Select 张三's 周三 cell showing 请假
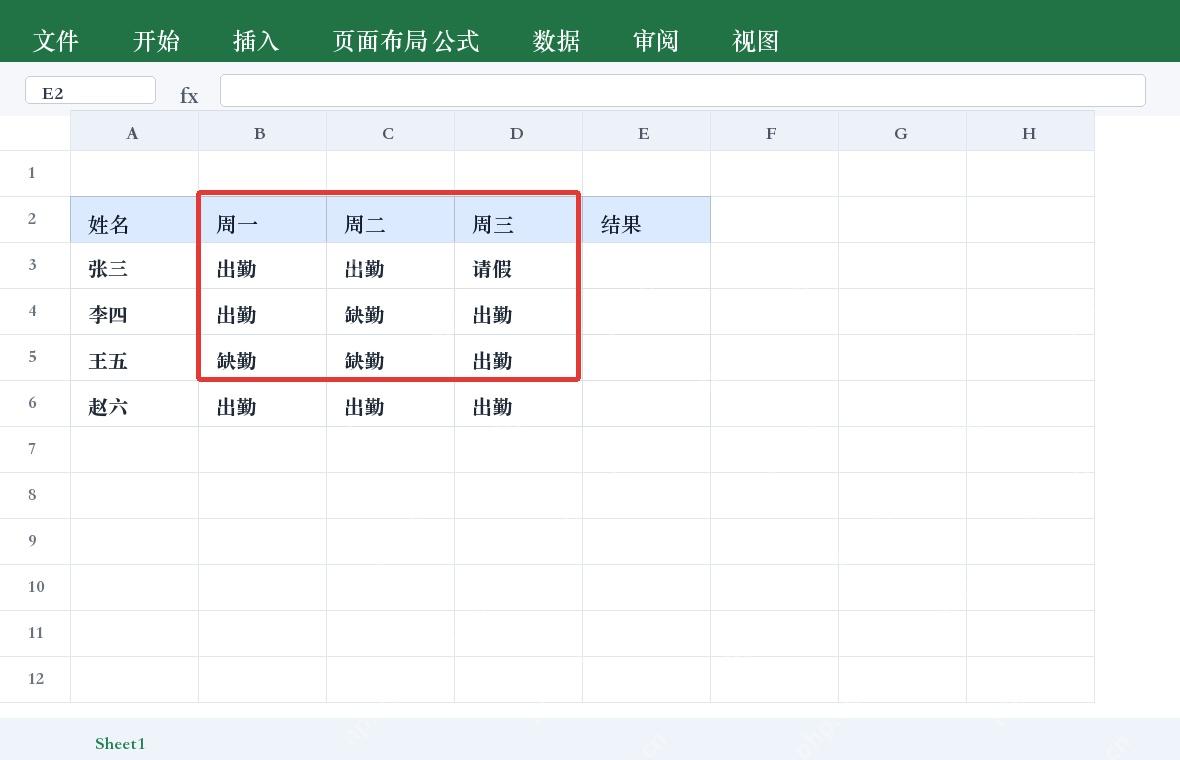Viewport: 1180px width, 760px height. coord(519,266)
